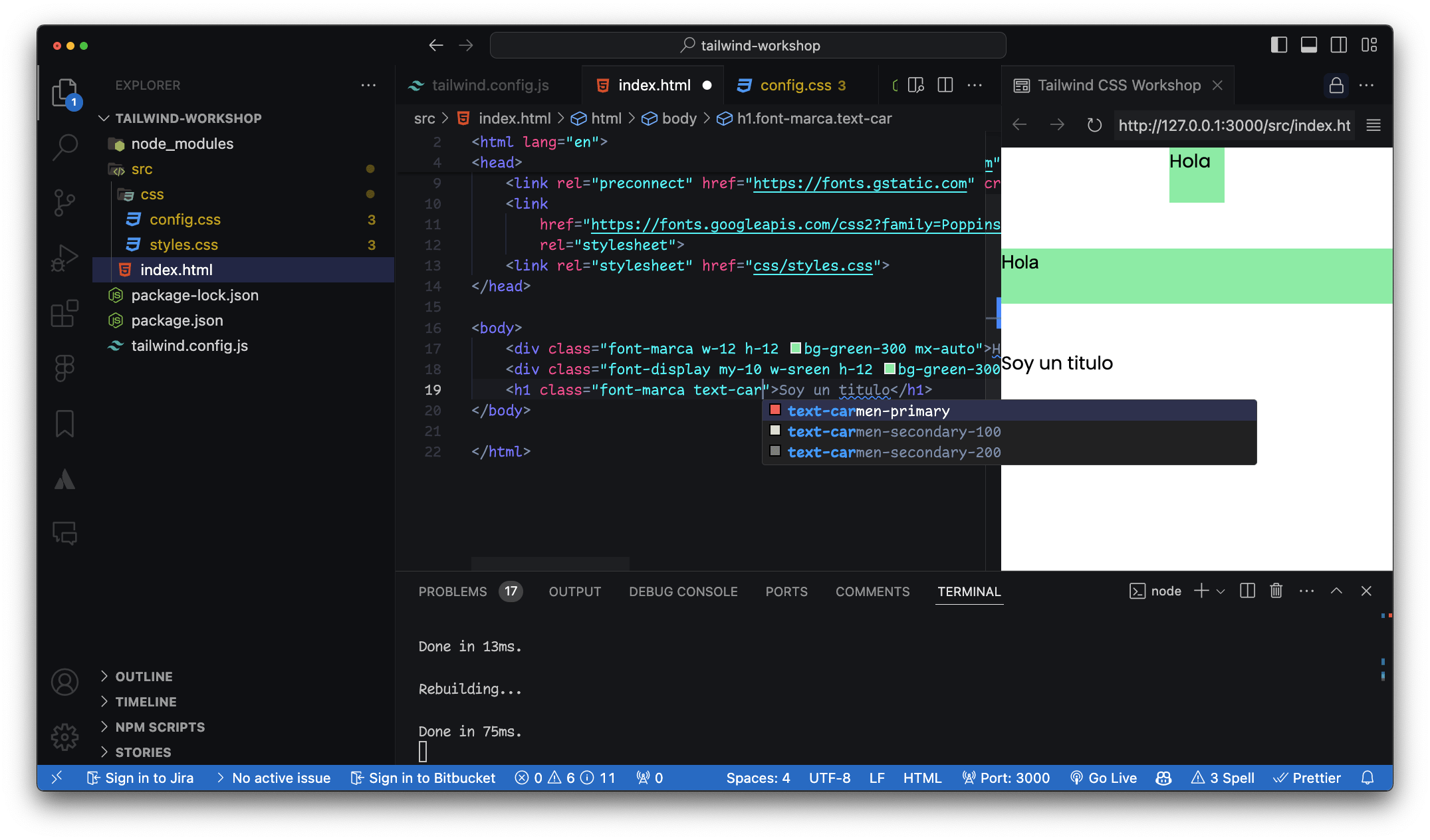The image size is (1430, 840).
Task: Kill terminal with the trash icon
Action: coord(1276,591)
